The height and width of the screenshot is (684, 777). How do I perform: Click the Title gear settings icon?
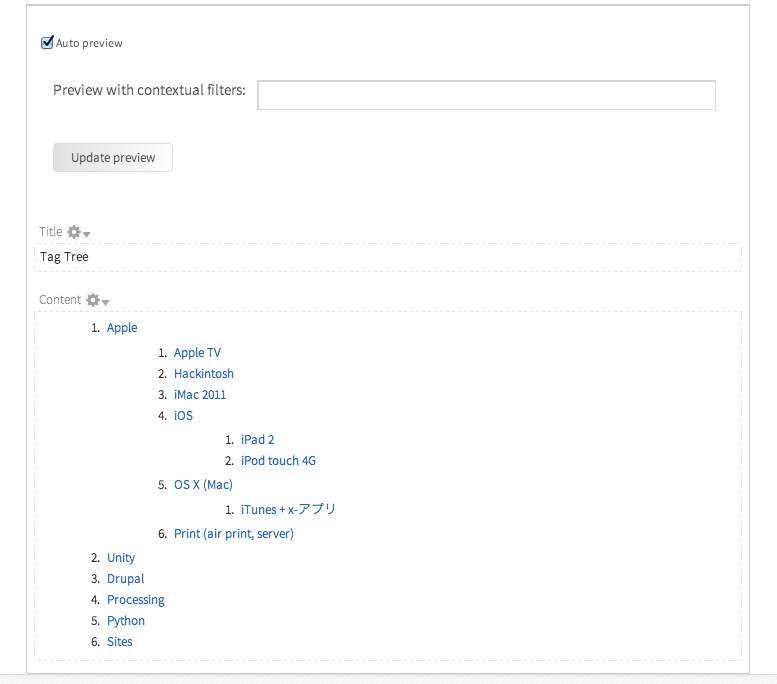(74, 232)
